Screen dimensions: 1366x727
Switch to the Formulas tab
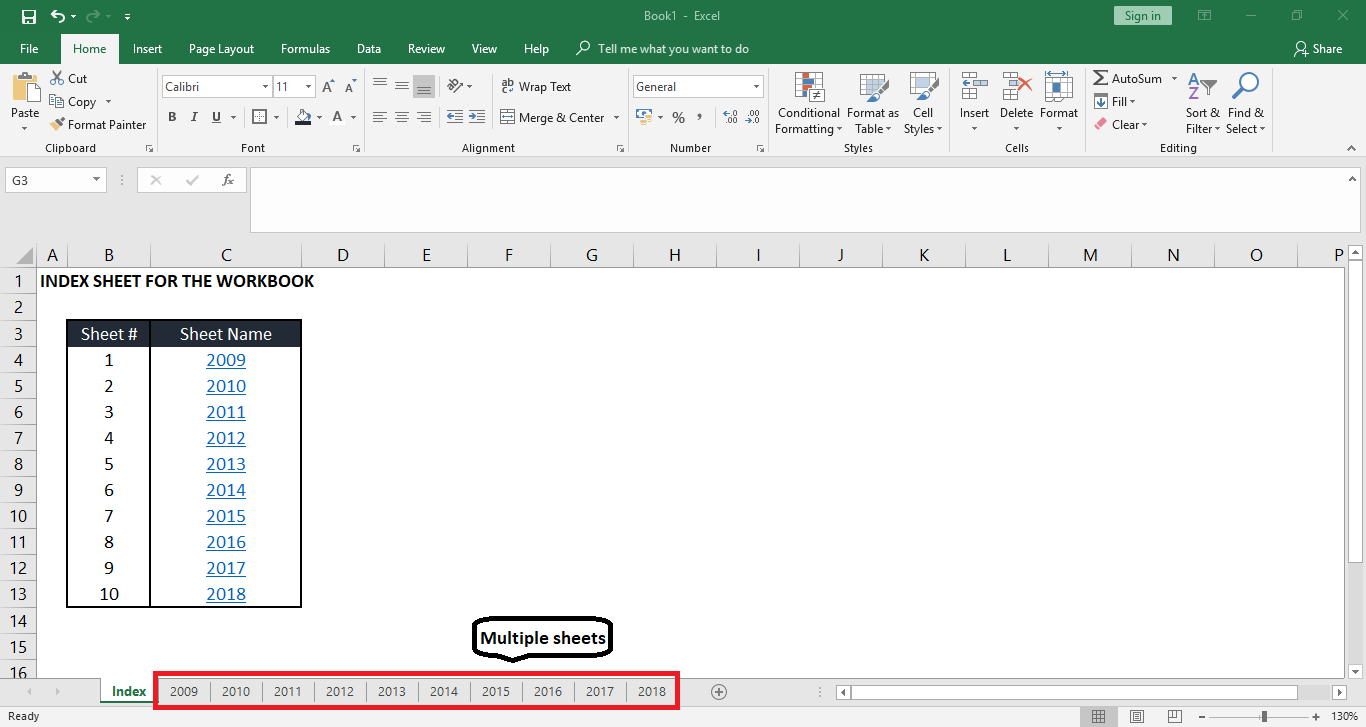click(305, 49)
